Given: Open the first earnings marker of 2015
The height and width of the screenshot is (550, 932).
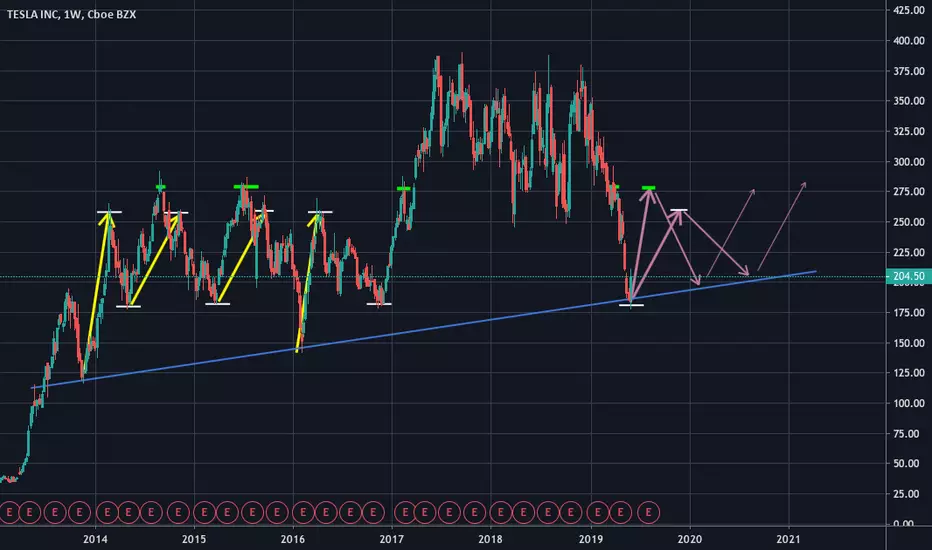Looking at the screenshot, I should click(204, 512).
